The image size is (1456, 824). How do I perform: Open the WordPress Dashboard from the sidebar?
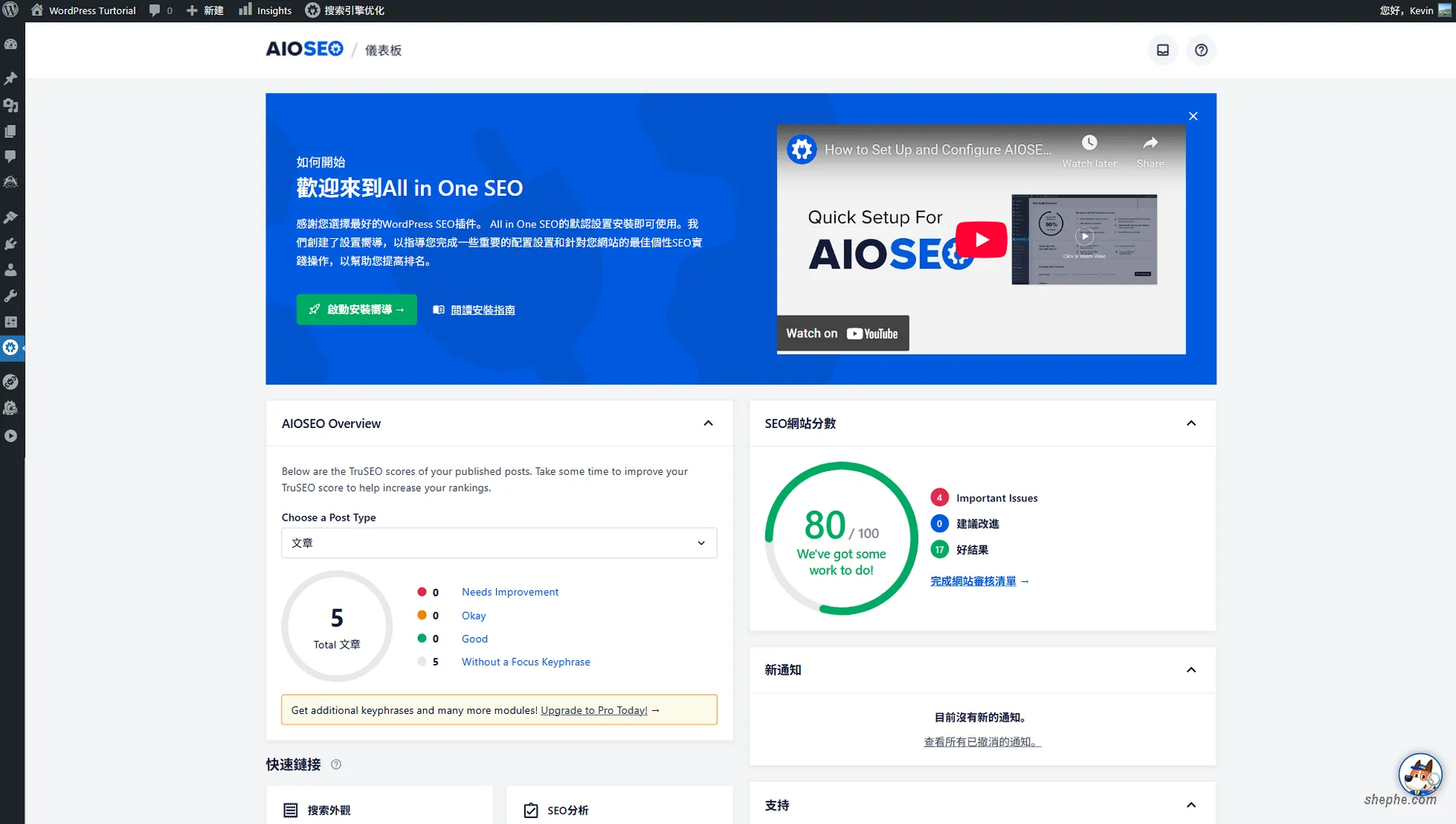[11, 43]
